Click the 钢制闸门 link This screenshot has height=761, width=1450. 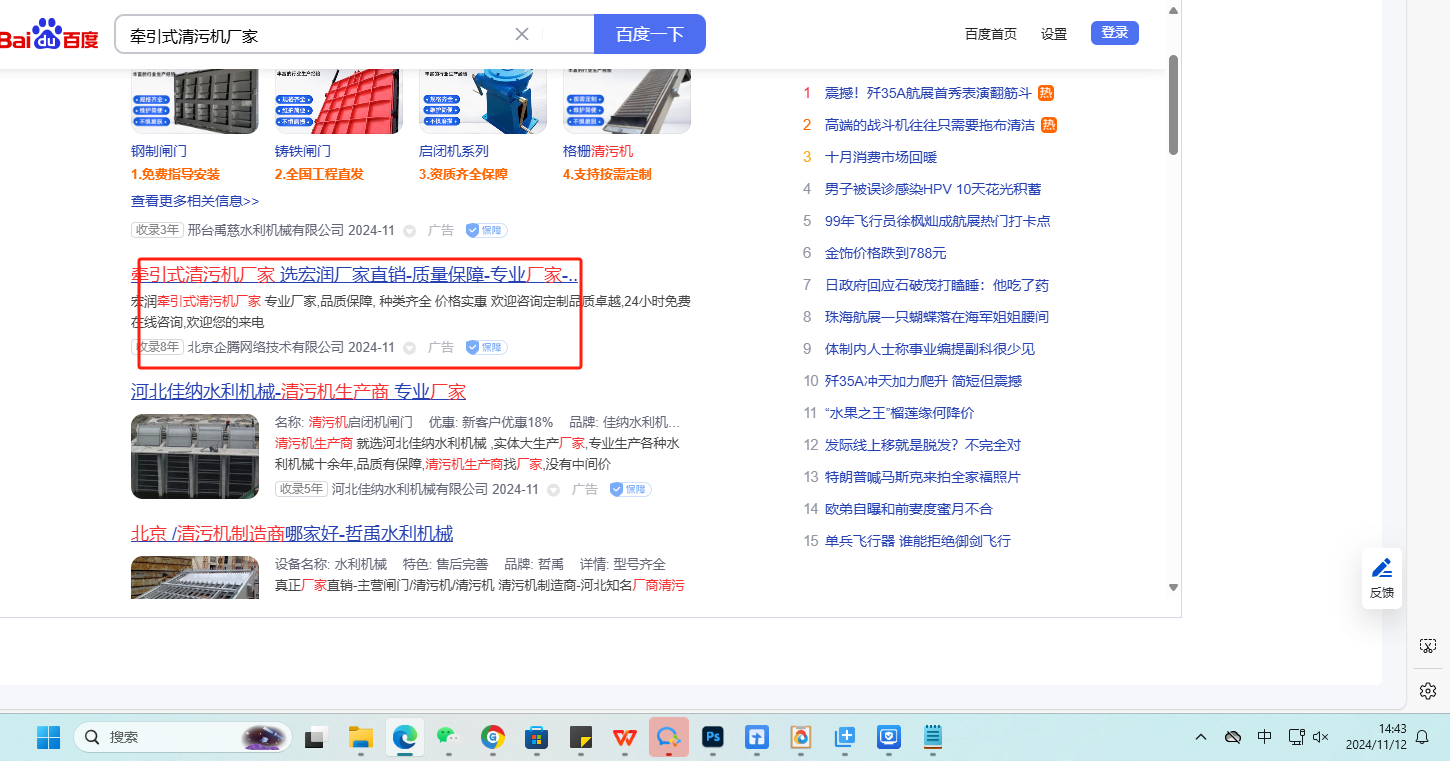159,152
